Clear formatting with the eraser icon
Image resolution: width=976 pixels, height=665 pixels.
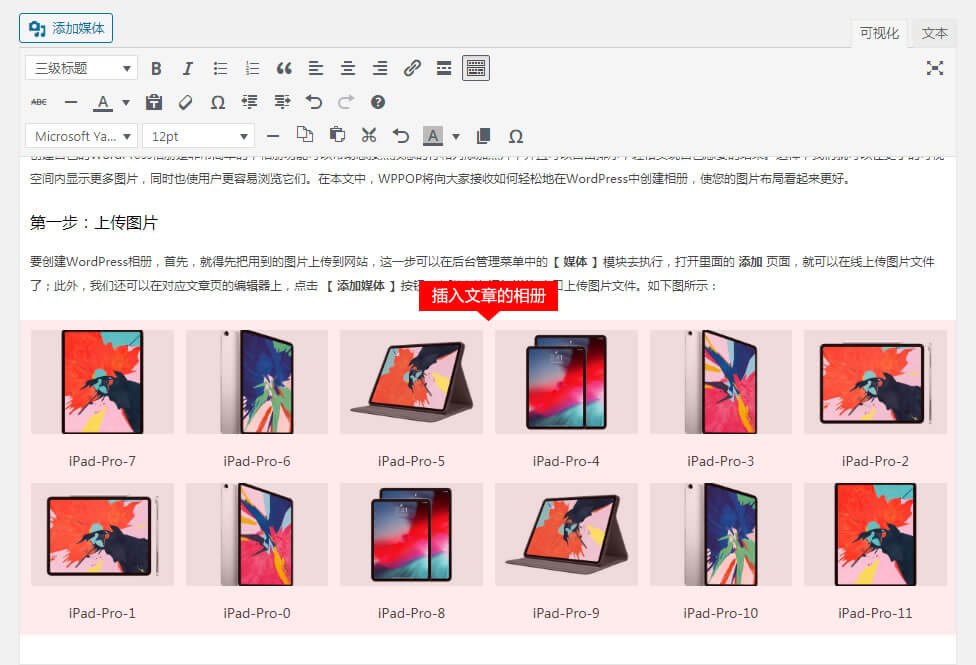click(x=185, y=102)
